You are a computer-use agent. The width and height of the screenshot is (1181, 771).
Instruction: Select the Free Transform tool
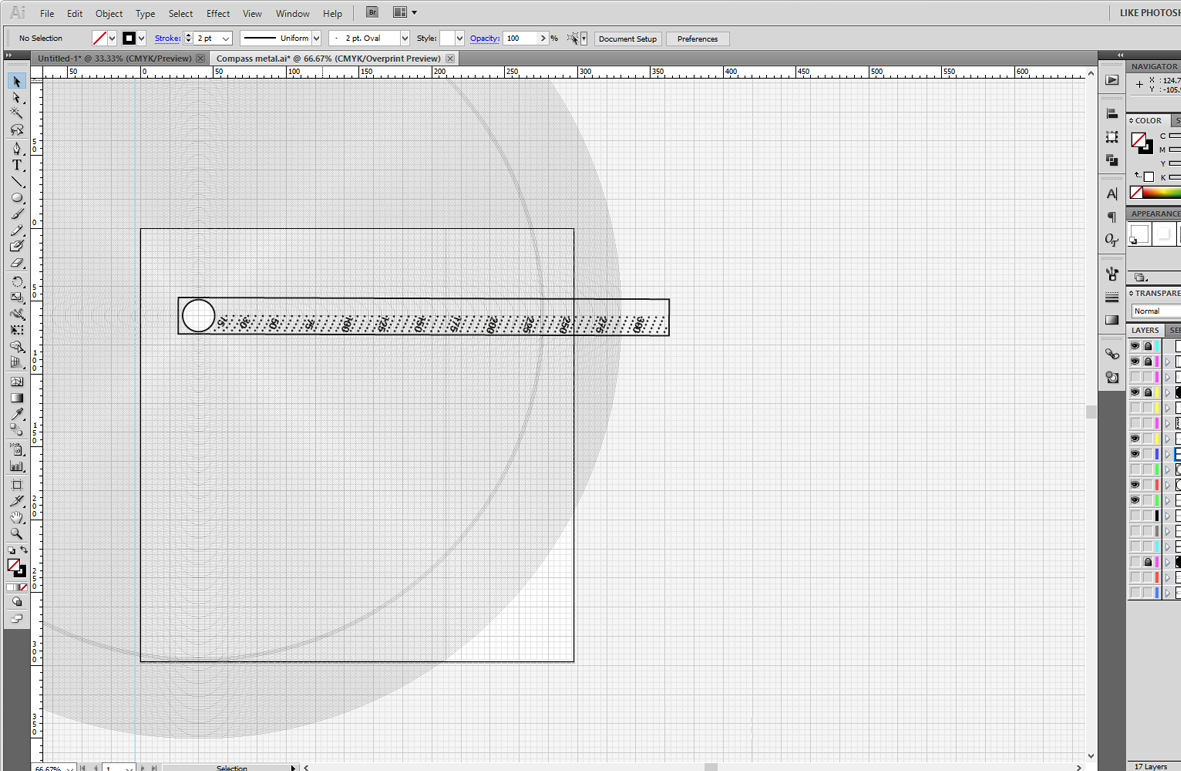[17, 331]
